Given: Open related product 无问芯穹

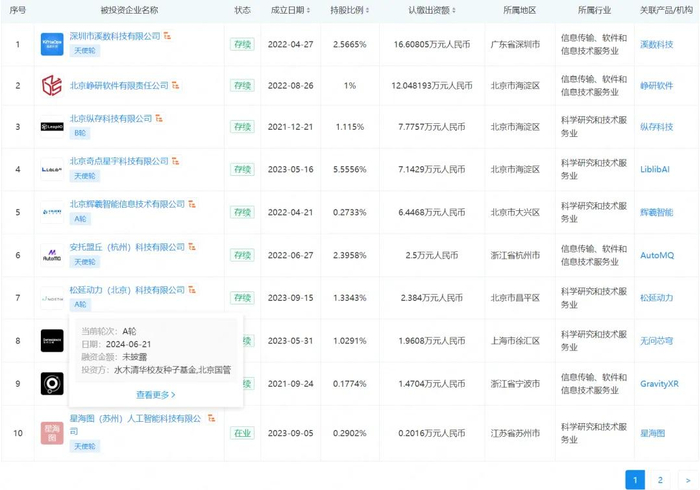Looking at the screenshot, I should (656, 341).
